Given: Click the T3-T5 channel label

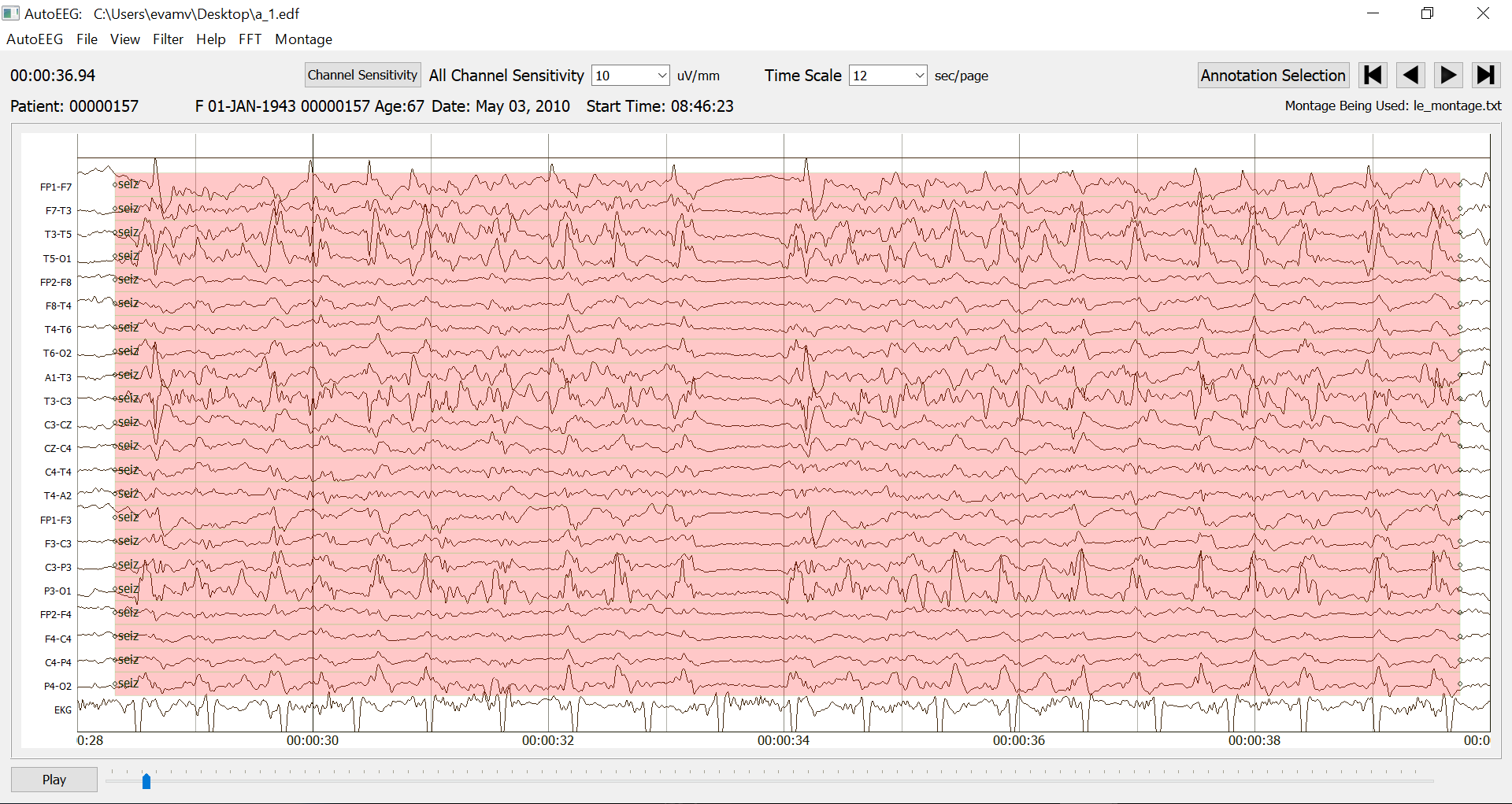Looking at the screenshot, I should click(58, 235).
